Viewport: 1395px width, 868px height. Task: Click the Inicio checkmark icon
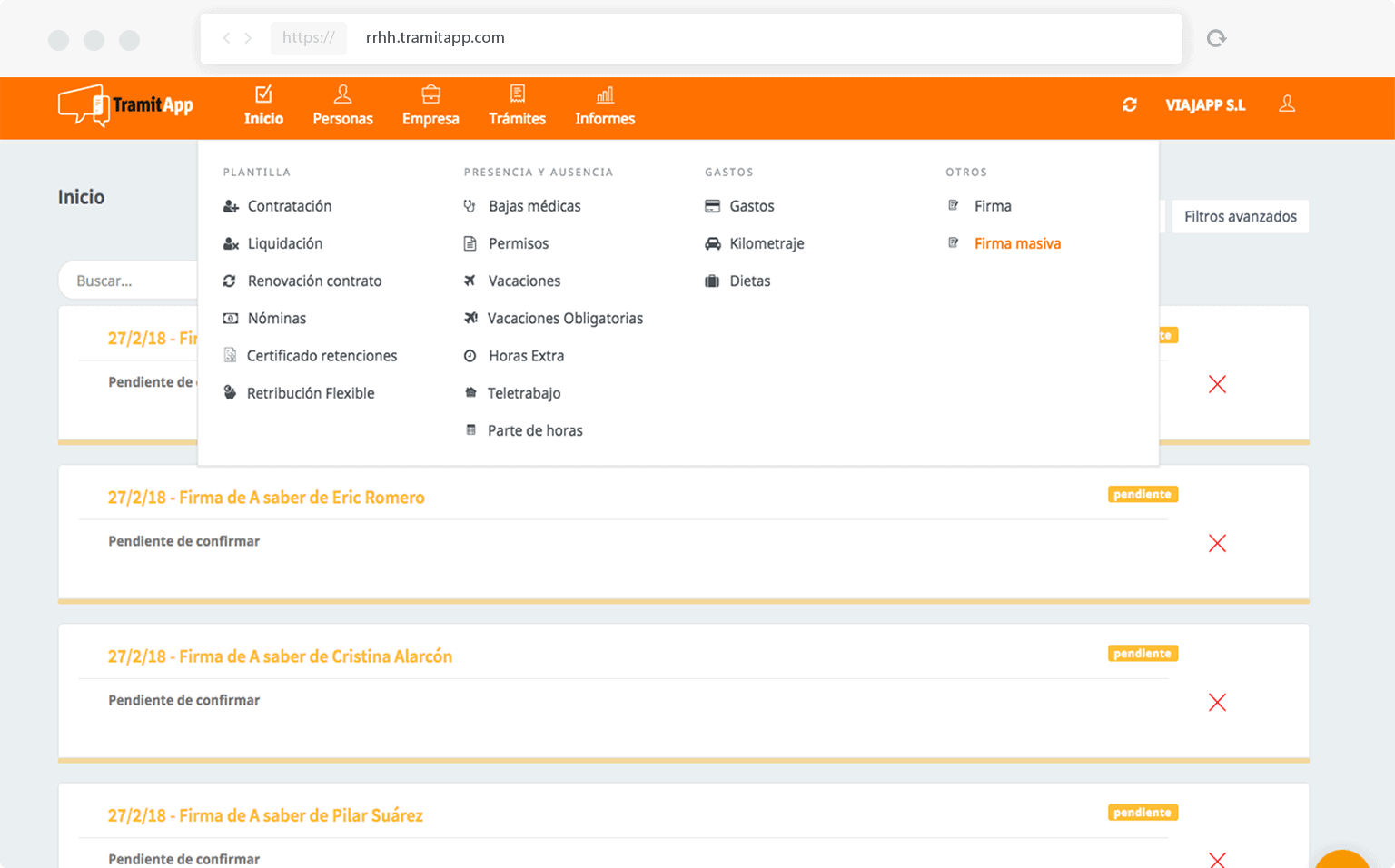(x=263, y=94)
